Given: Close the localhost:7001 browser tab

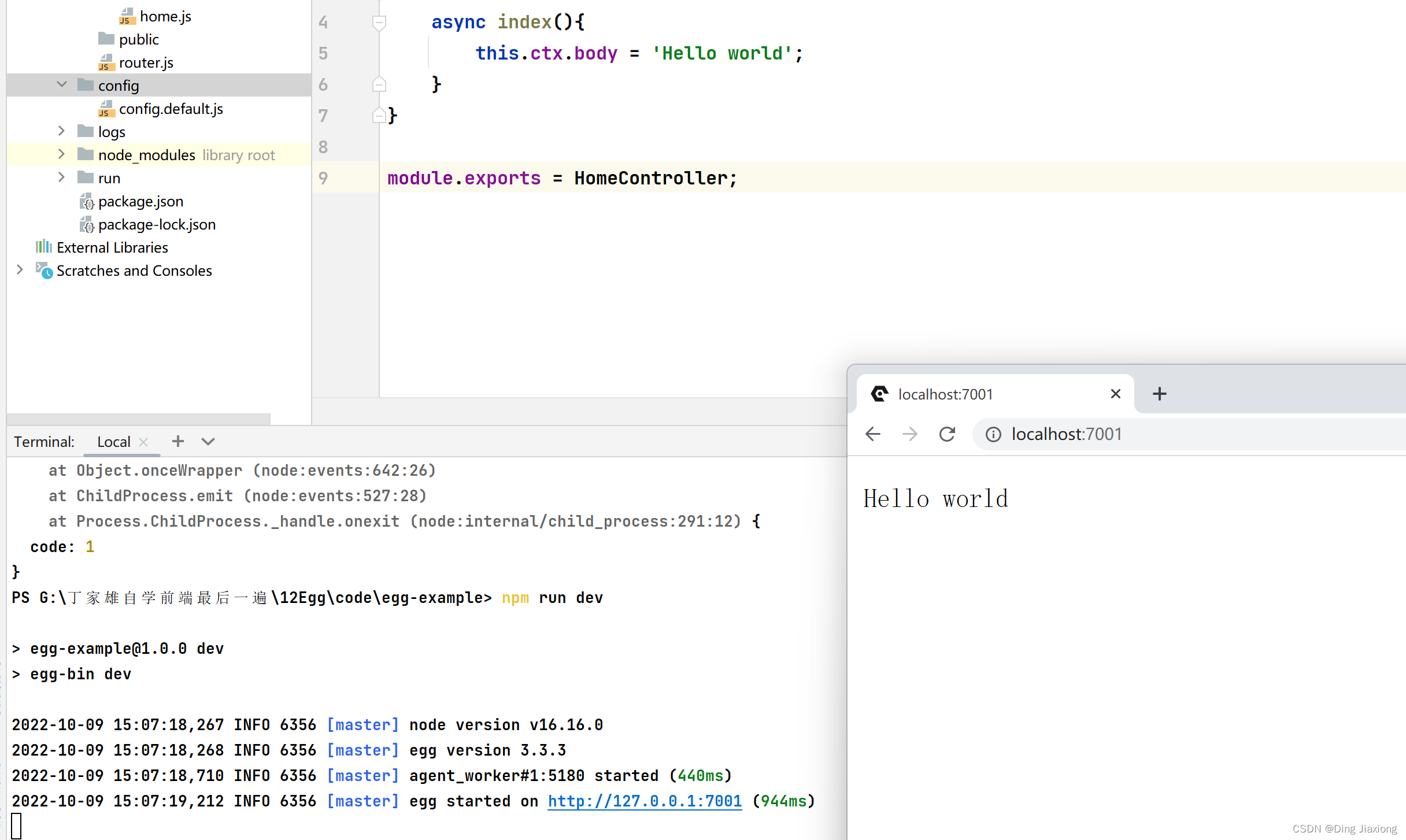Looking at the screenshot, I should point(1116,394).
